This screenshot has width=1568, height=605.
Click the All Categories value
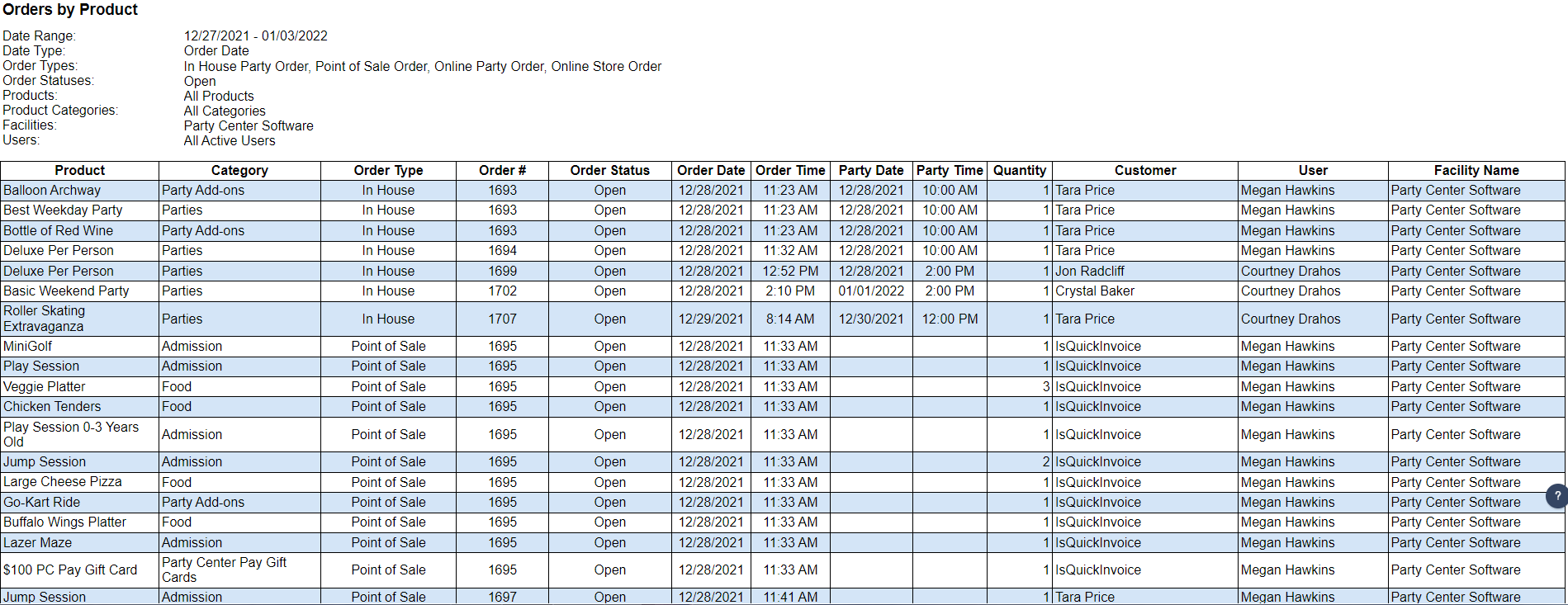(x=225, y=111)
